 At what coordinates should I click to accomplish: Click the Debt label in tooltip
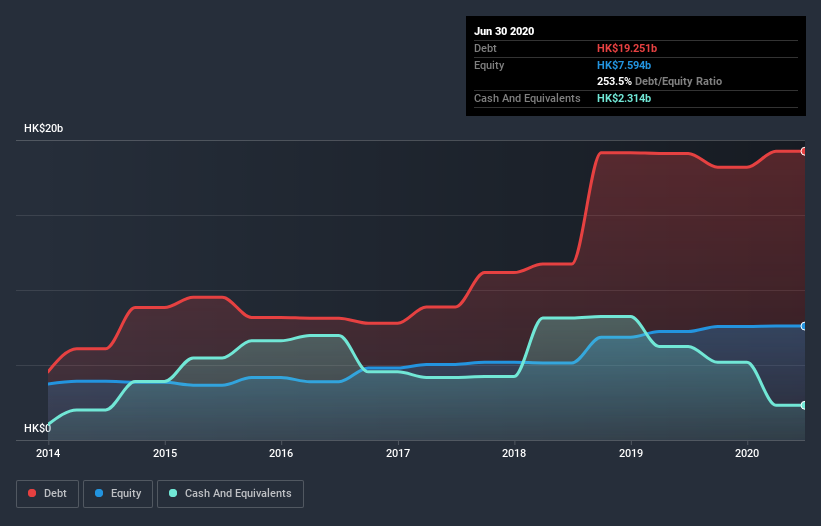(x=485, y=48)
